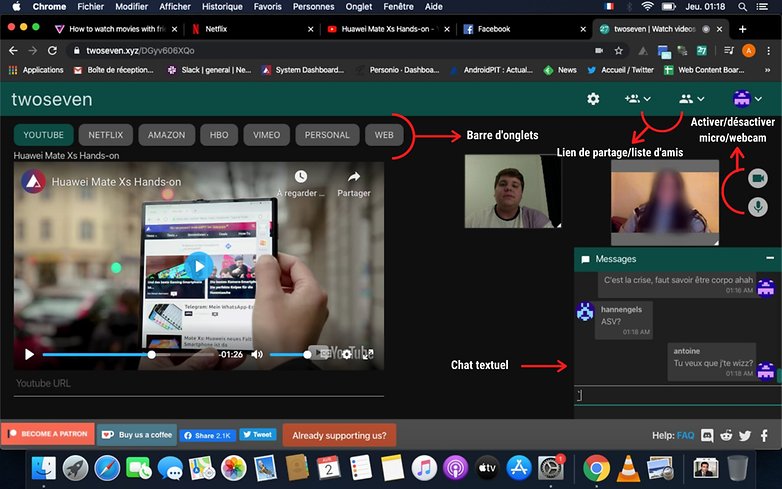Open the Historique menu in menu bar
The width and height of the screenshot is (782, 489).
coord(222,6)
